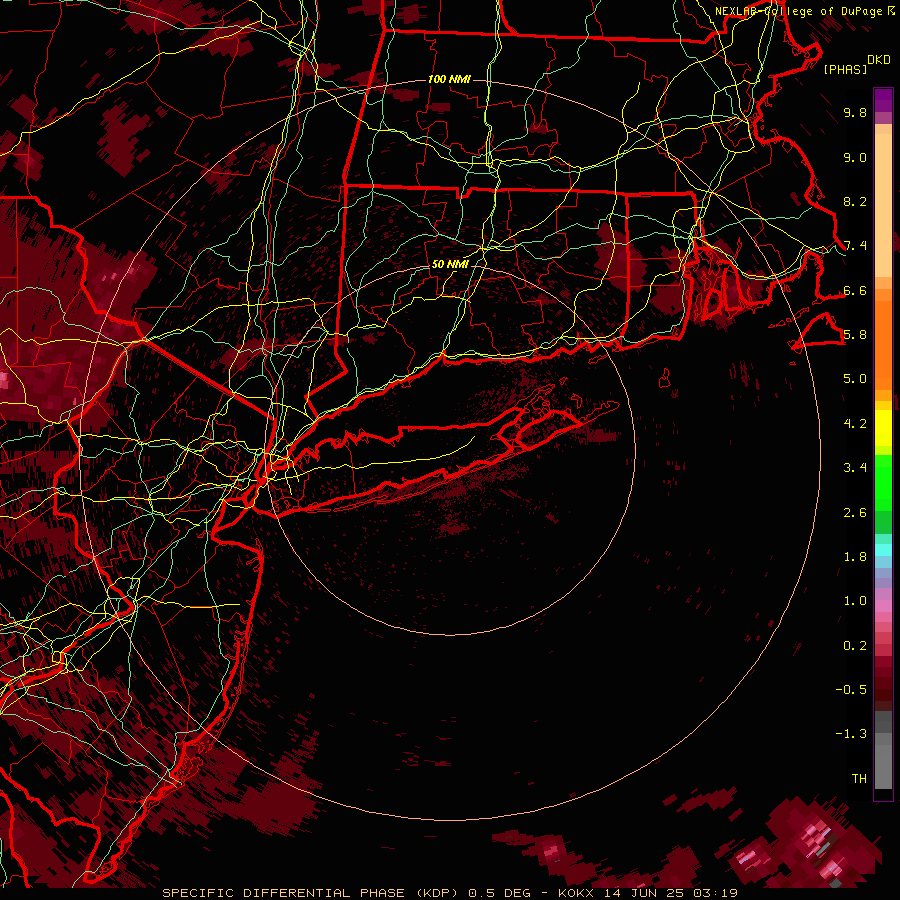Click the SPECIFIC DIFFERENTIAL PHASE (KDP) caption

pyautogui.click(x=311, y=893)
